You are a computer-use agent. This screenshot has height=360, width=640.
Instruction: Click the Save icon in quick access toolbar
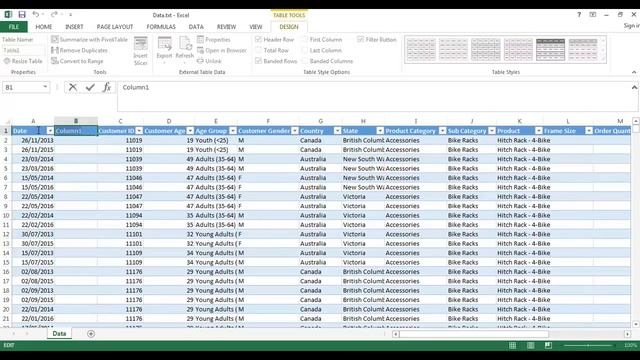click(22, 15)
